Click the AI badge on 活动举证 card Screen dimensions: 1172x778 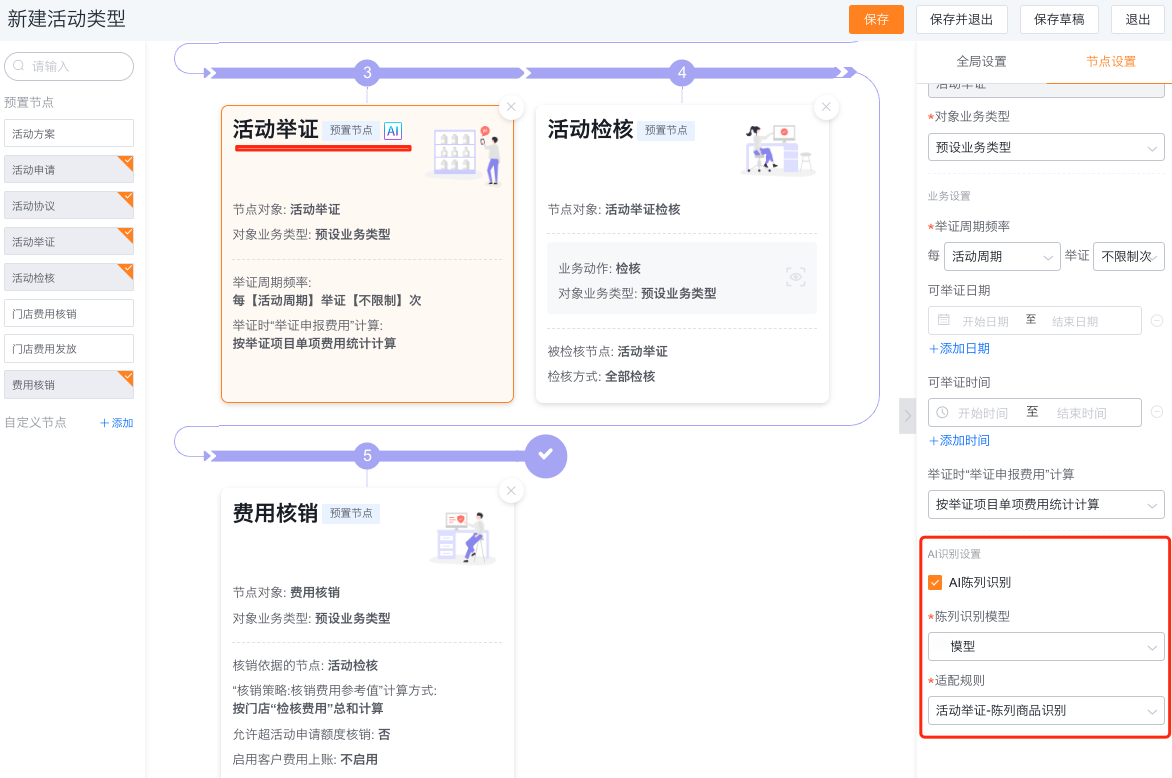pyautogui.click(x=393, y=131)
